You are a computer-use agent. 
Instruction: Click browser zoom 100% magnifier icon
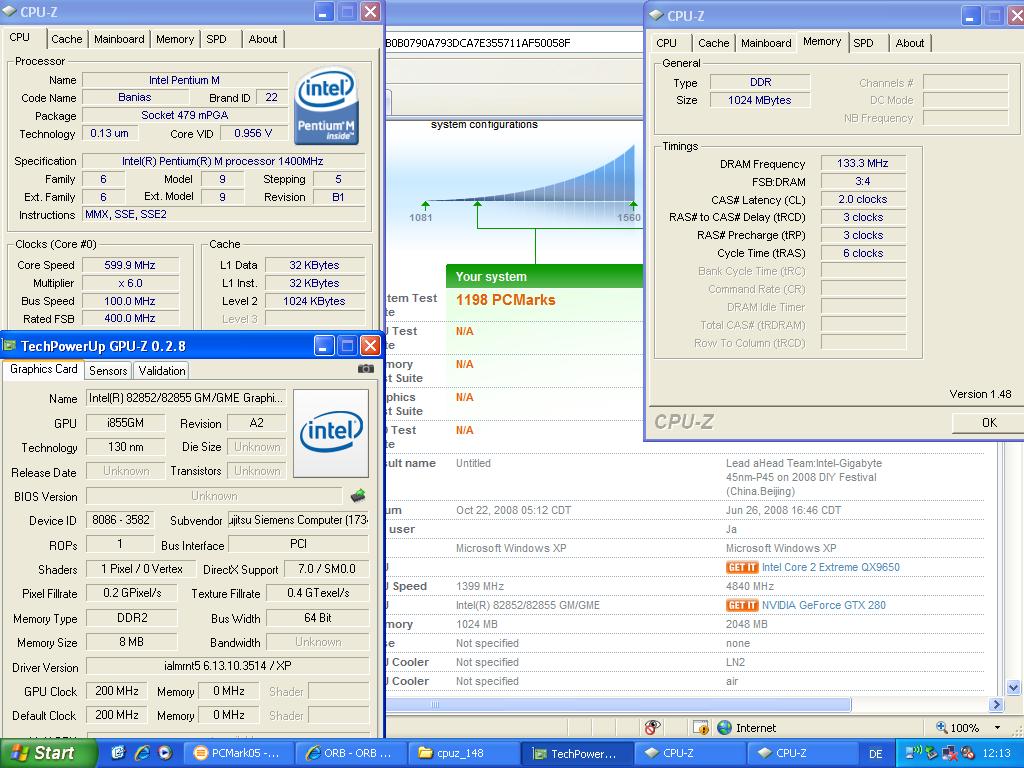click(x=942, y=727)
